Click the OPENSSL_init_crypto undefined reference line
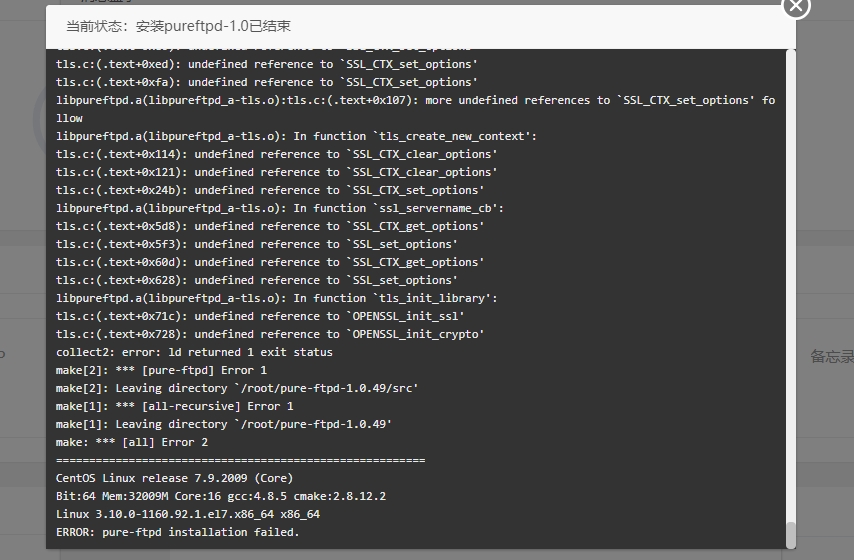Screen dimensions: 854x560 coord(270,334)
